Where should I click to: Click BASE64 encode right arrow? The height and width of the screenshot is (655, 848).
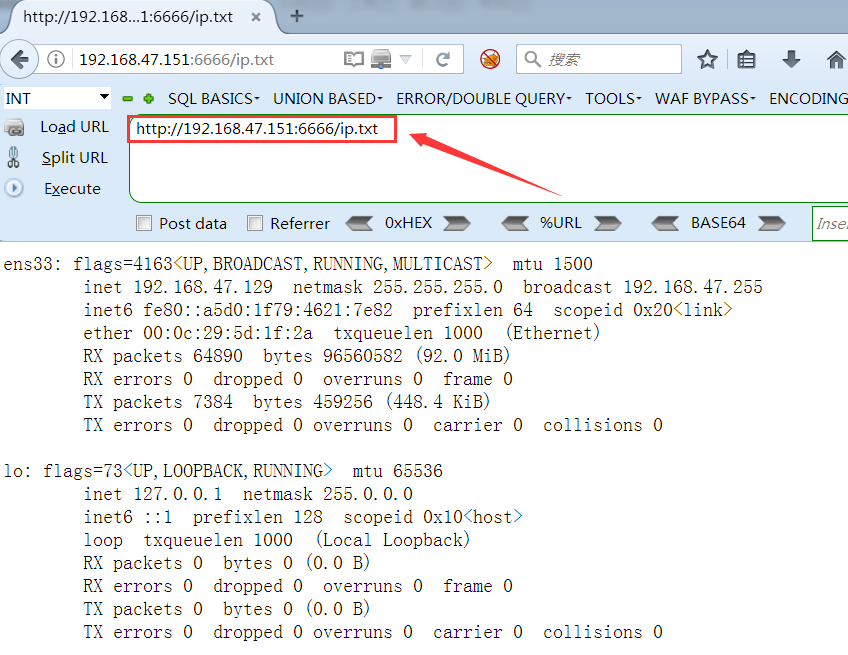[x=772, y=223]
